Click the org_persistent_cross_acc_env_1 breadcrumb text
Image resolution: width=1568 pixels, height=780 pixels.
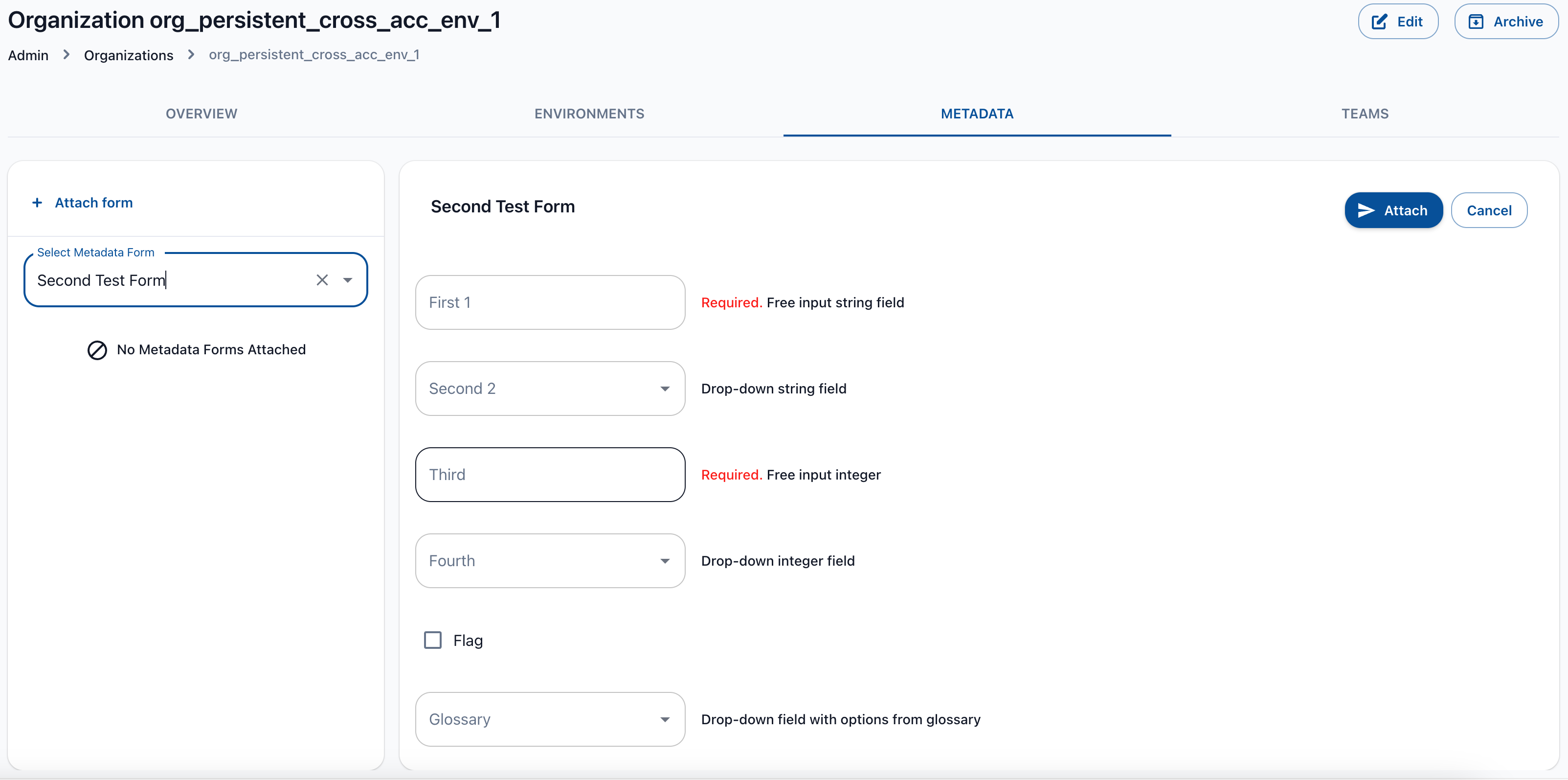(314, 55)
